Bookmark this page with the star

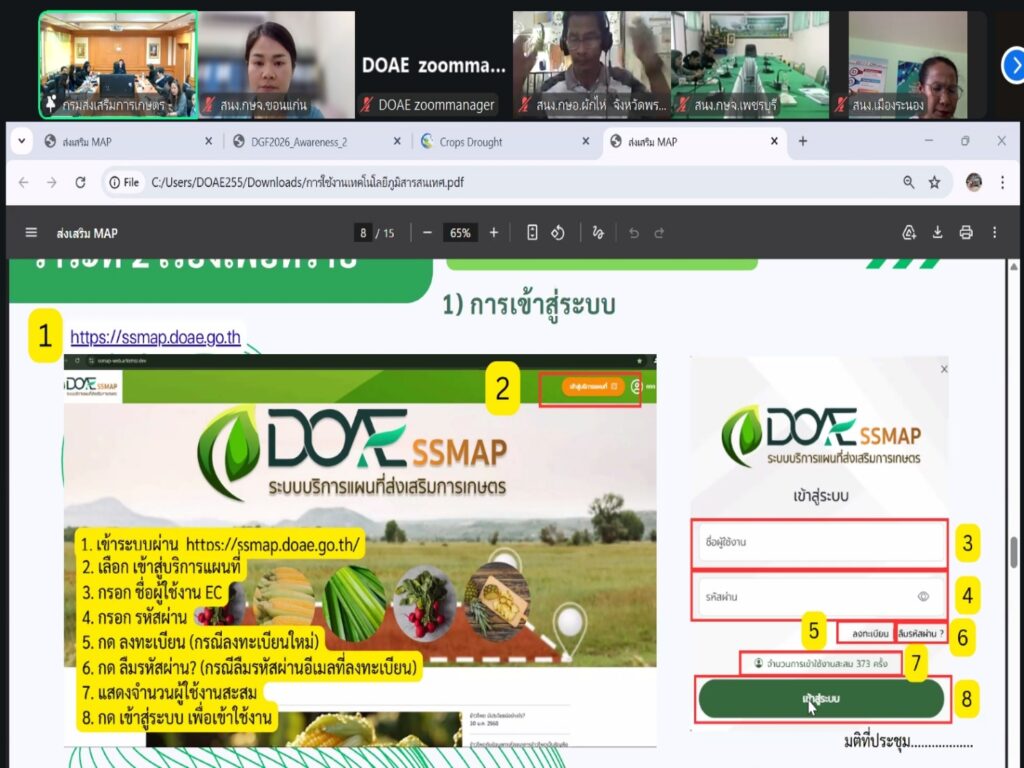click(x=935, y=182)
